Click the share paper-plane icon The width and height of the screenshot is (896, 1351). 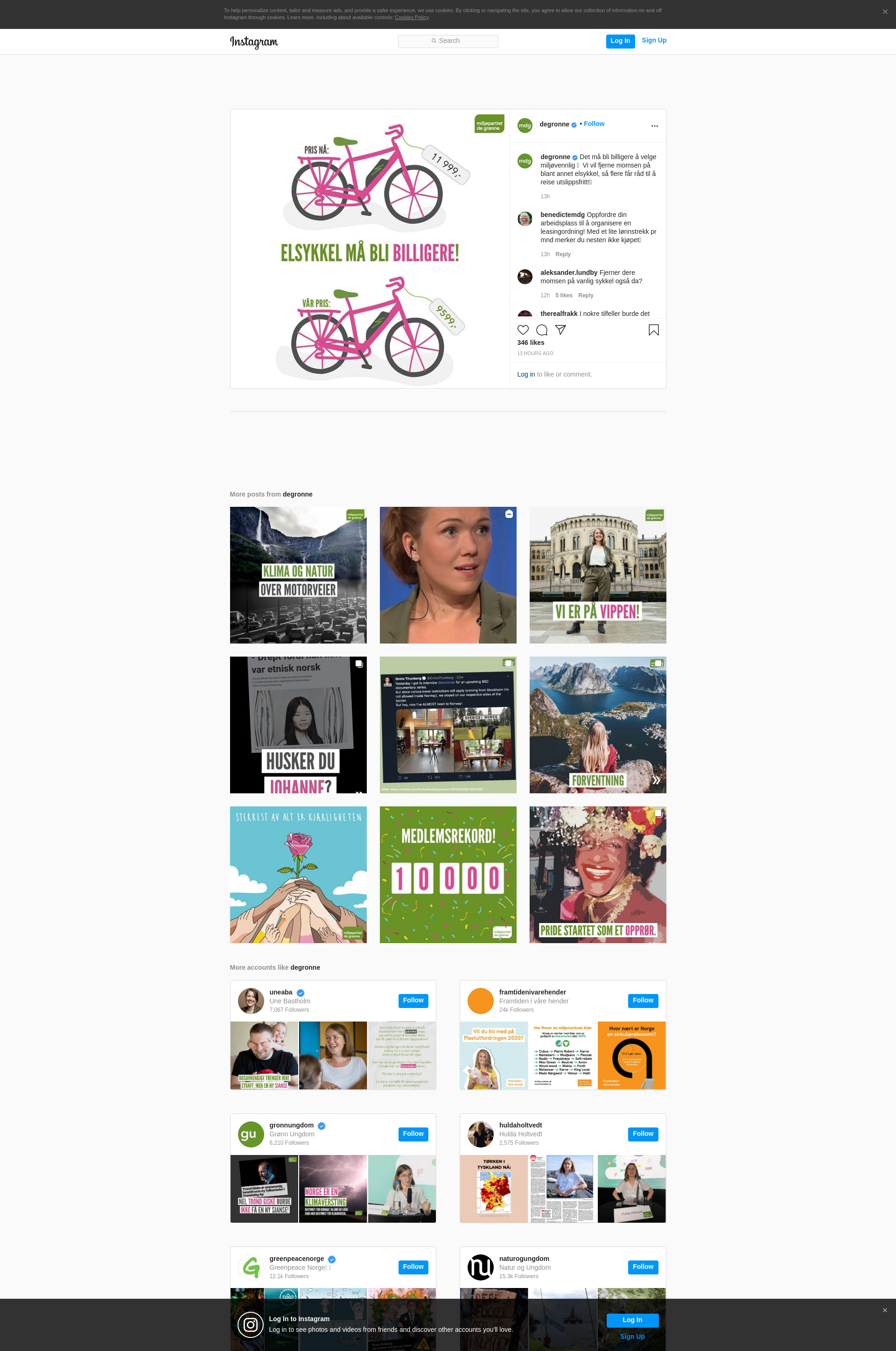coord(560,329)
